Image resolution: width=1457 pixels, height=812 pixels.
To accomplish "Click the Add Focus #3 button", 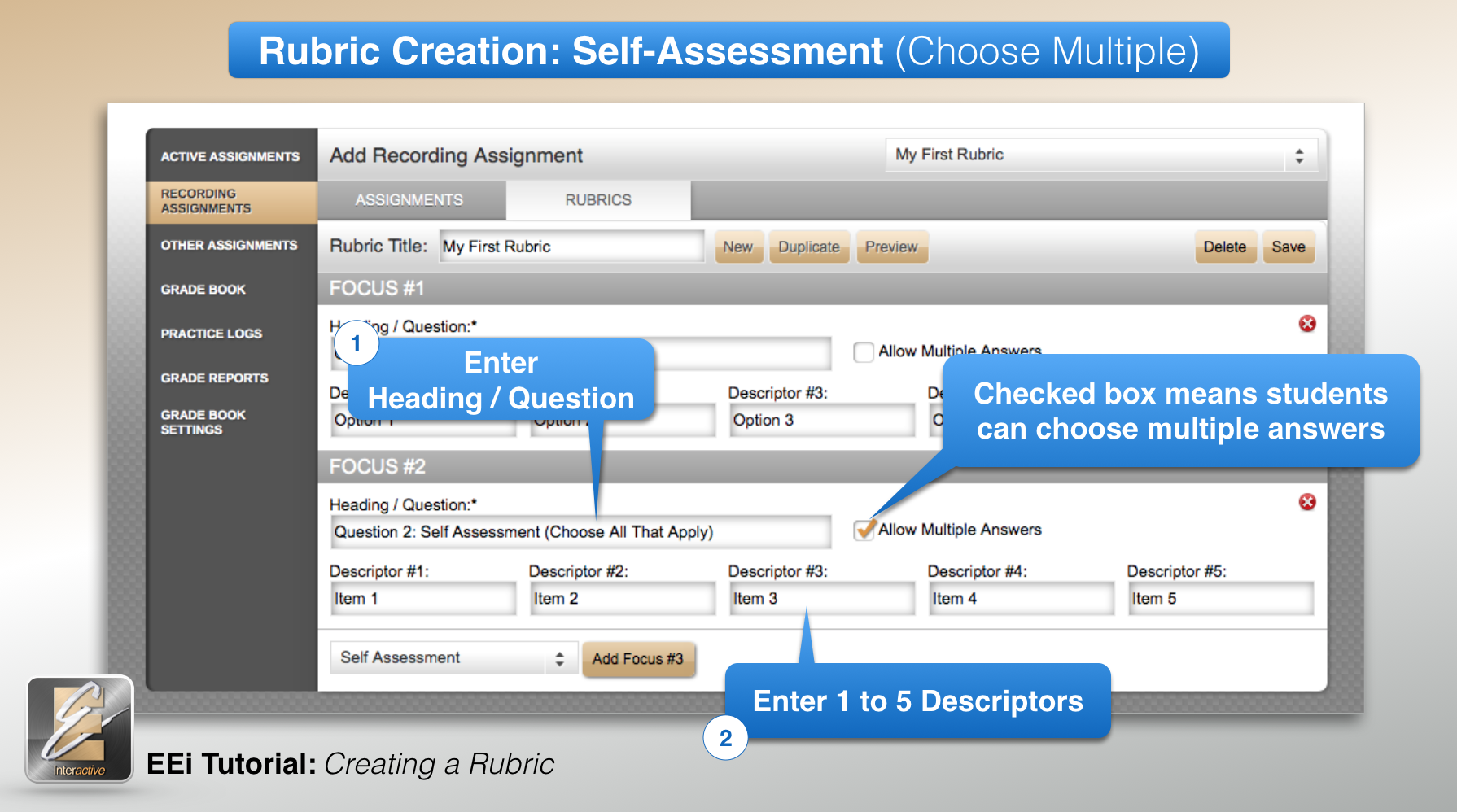I will 638,659.
